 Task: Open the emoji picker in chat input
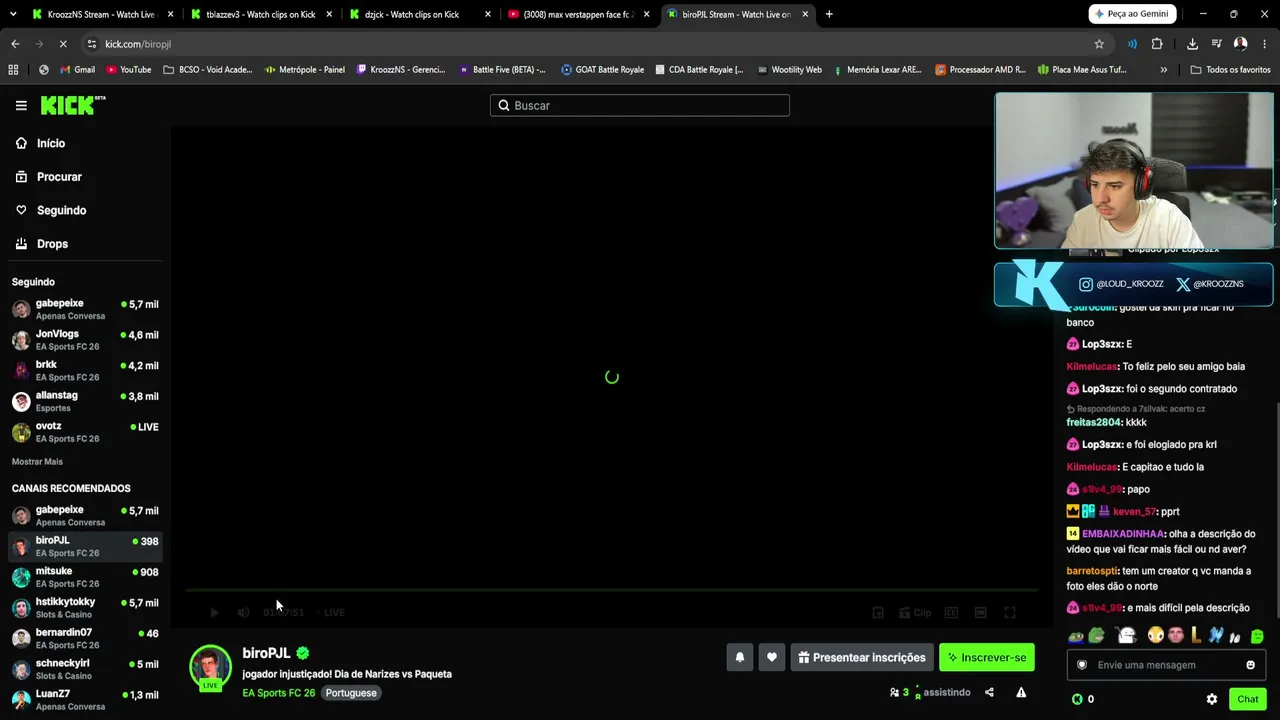click(1250, 665)
